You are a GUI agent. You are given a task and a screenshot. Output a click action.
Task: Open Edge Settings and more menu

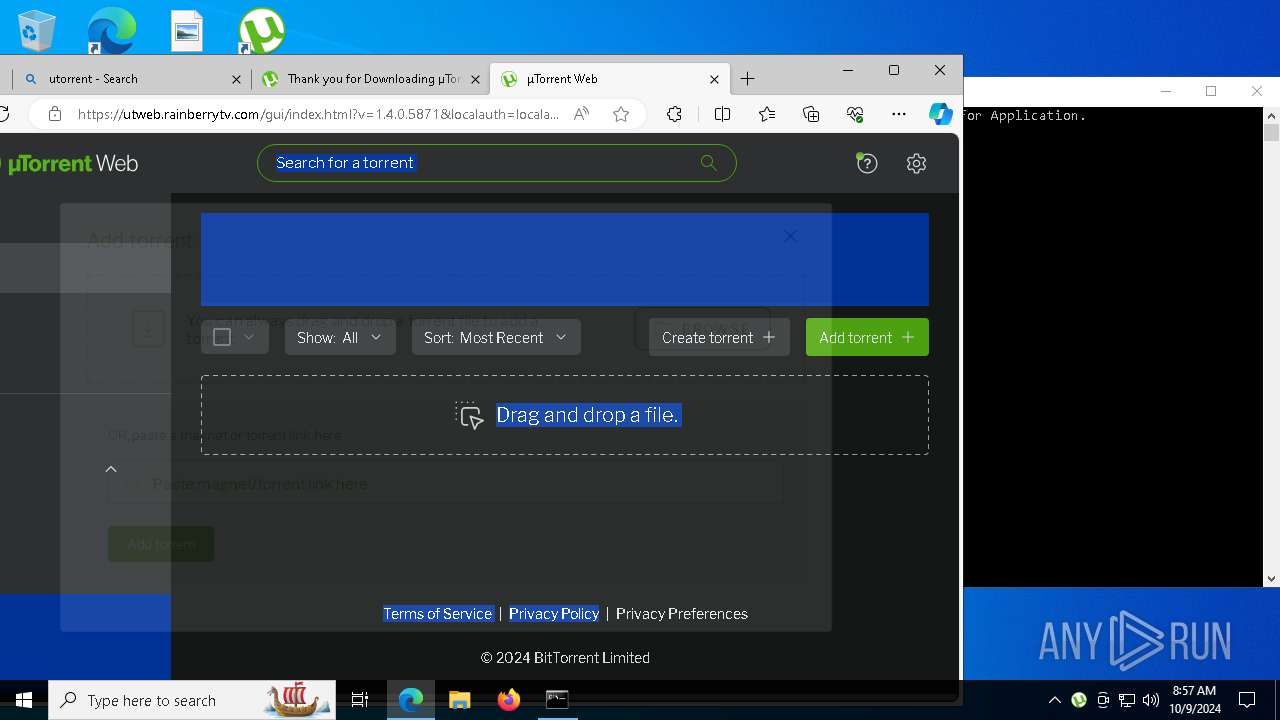[x=899, y=114]
